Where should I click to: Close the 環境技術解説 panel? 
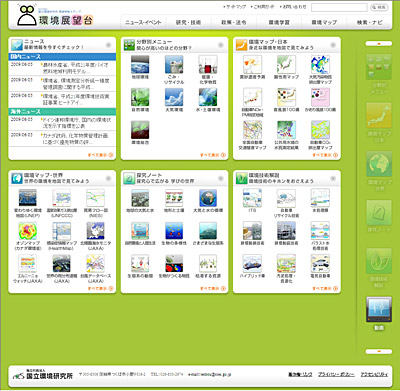point(333,179)
